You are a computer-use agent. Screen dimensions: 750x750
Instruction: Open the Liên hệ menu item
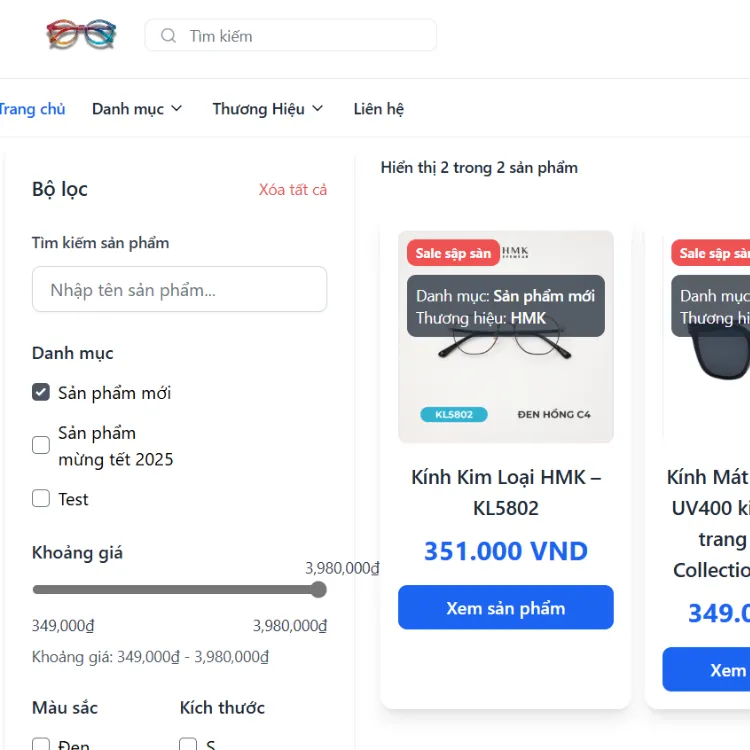point(378,109)
